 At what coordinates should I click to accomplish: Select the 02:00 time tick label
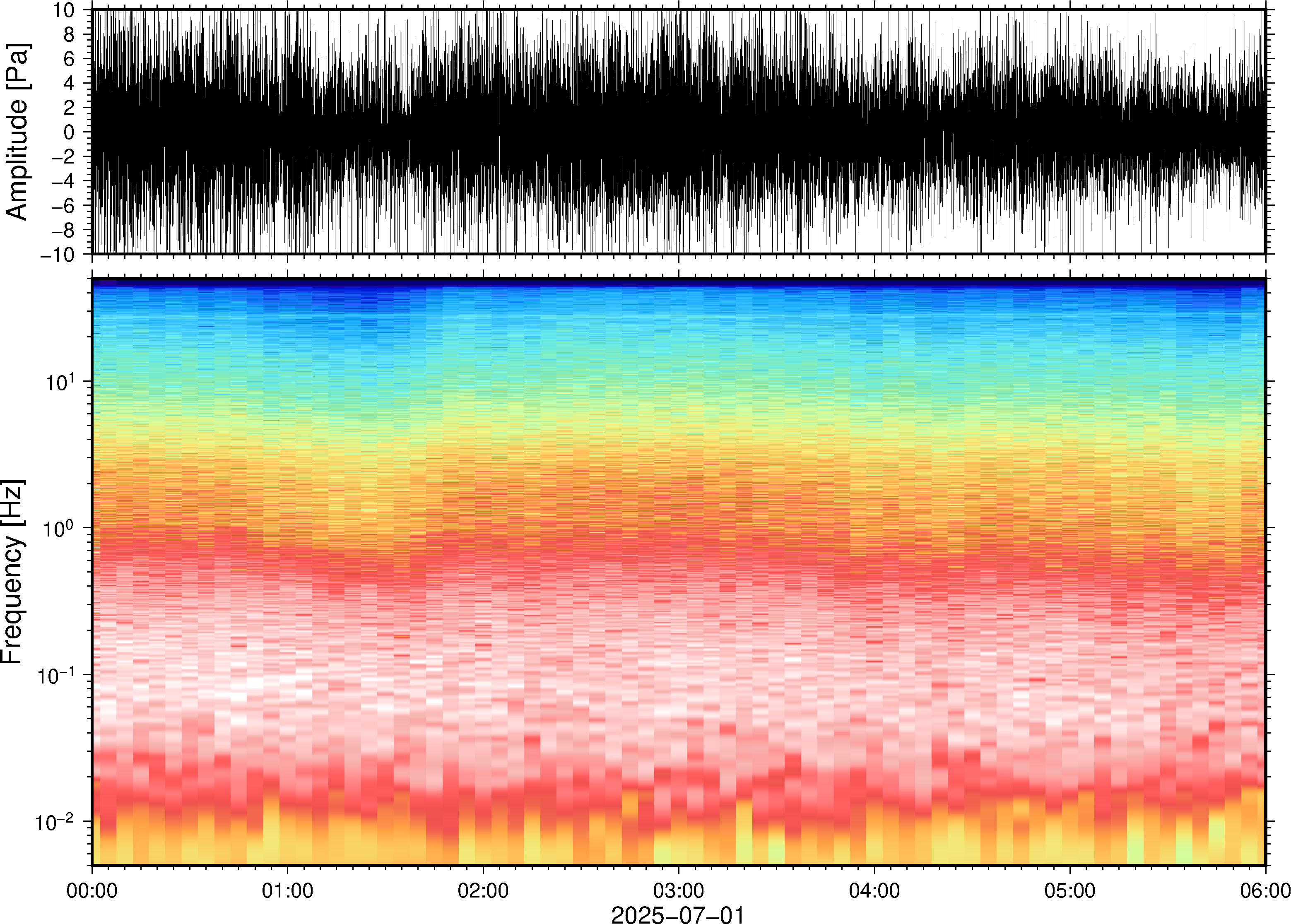pos(483,890)
